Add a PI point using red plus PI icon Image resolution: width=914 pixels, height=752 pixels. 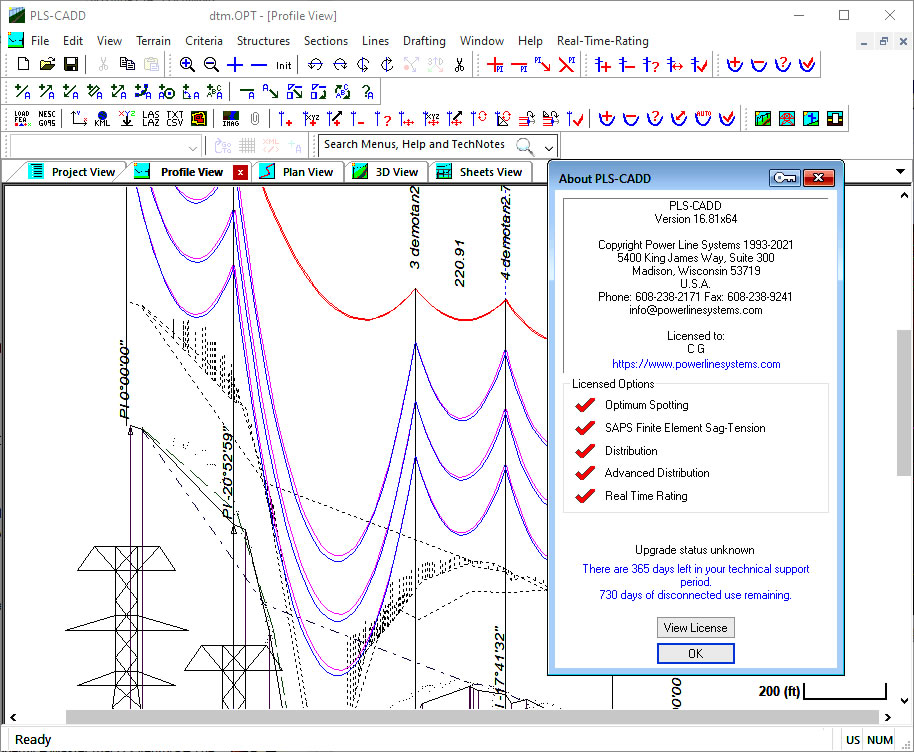[x=495, y=65]
